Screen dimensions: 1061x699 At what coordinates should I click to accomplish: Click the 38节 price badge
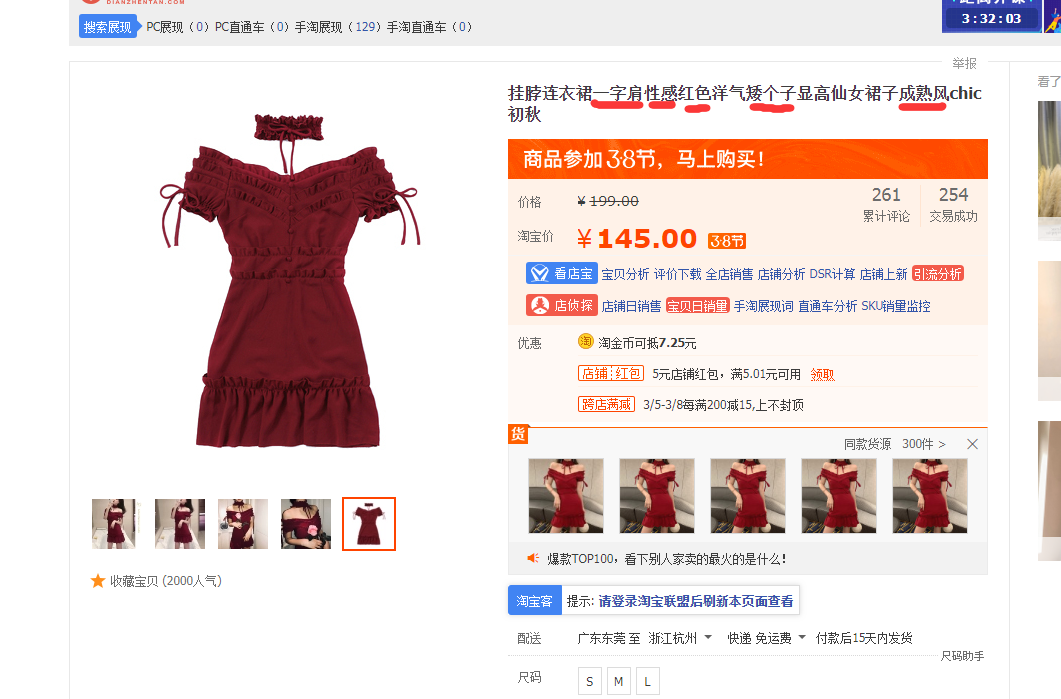click(727, 241)
